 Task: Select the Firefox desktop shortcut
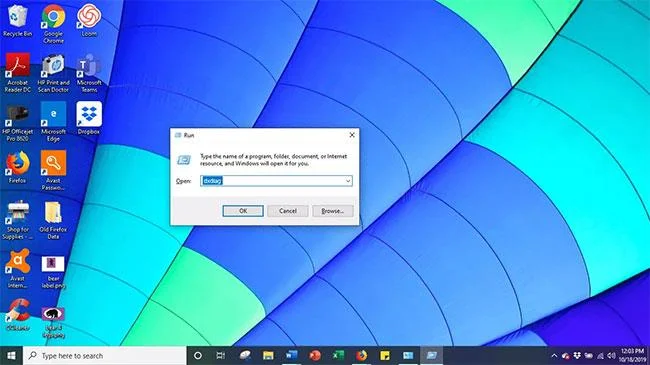[x=17, y=167]
